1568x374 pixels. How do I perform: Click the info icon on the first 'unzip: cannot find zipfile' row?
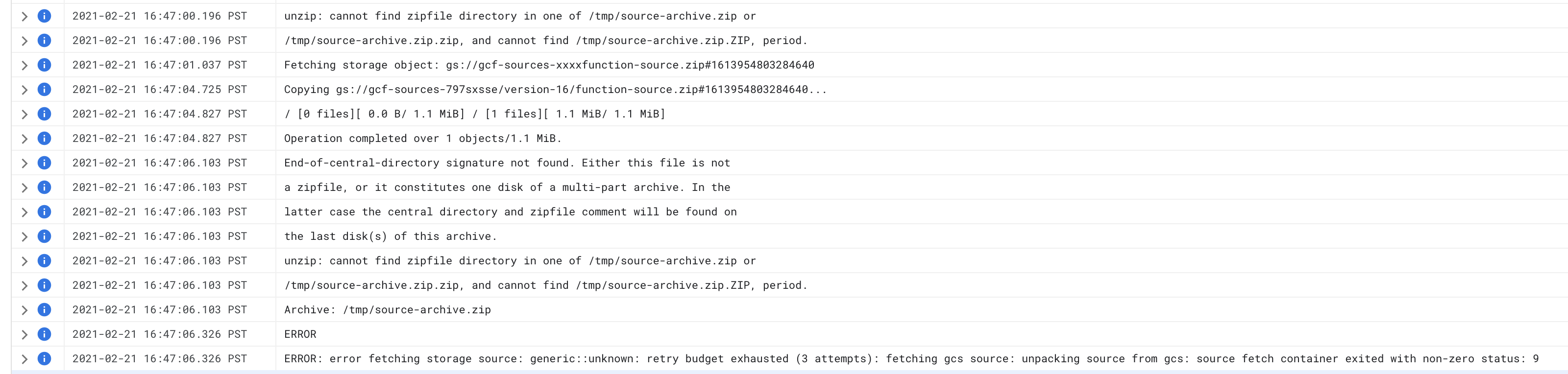point(43,17)
